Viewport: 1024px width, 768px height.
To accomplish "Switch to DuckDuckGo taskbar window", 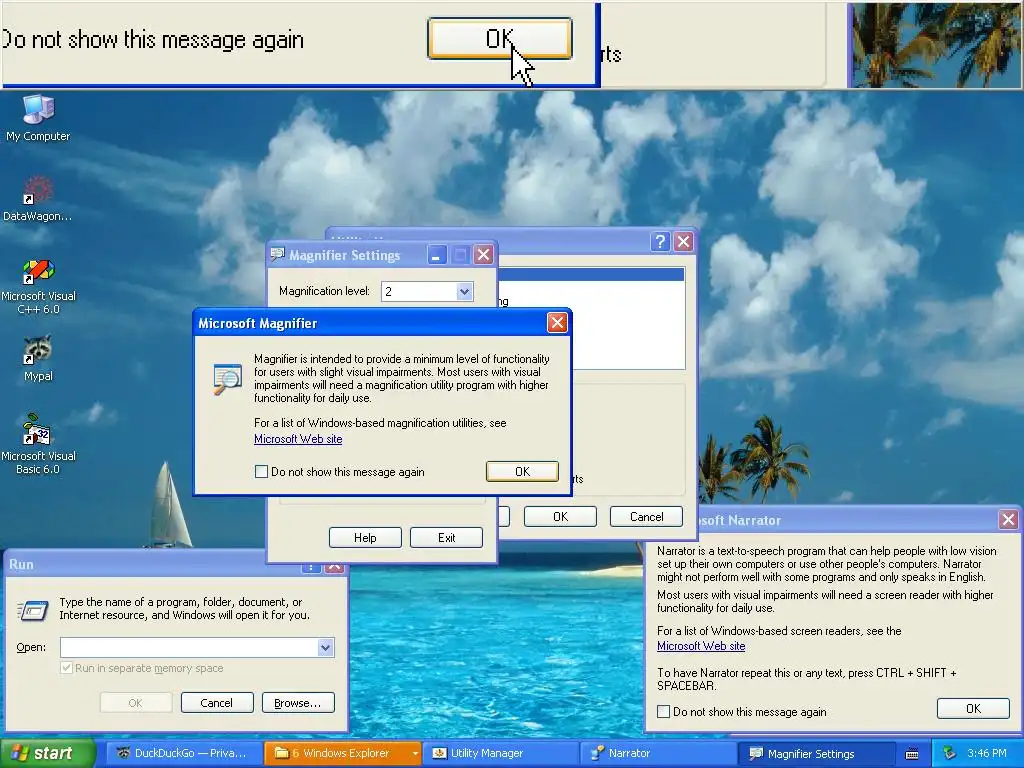I will click(184, 753).
